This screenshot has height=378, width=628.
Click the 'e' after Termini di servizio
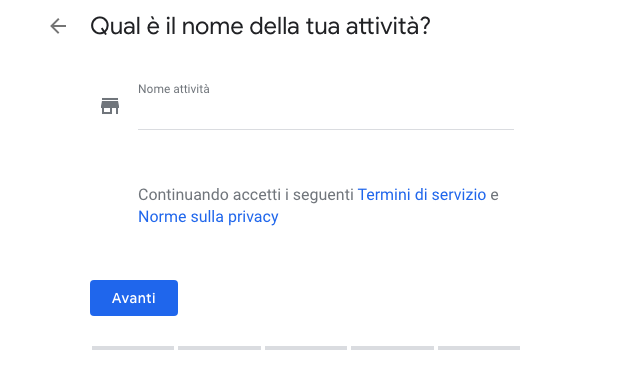[x=495, y=195]
